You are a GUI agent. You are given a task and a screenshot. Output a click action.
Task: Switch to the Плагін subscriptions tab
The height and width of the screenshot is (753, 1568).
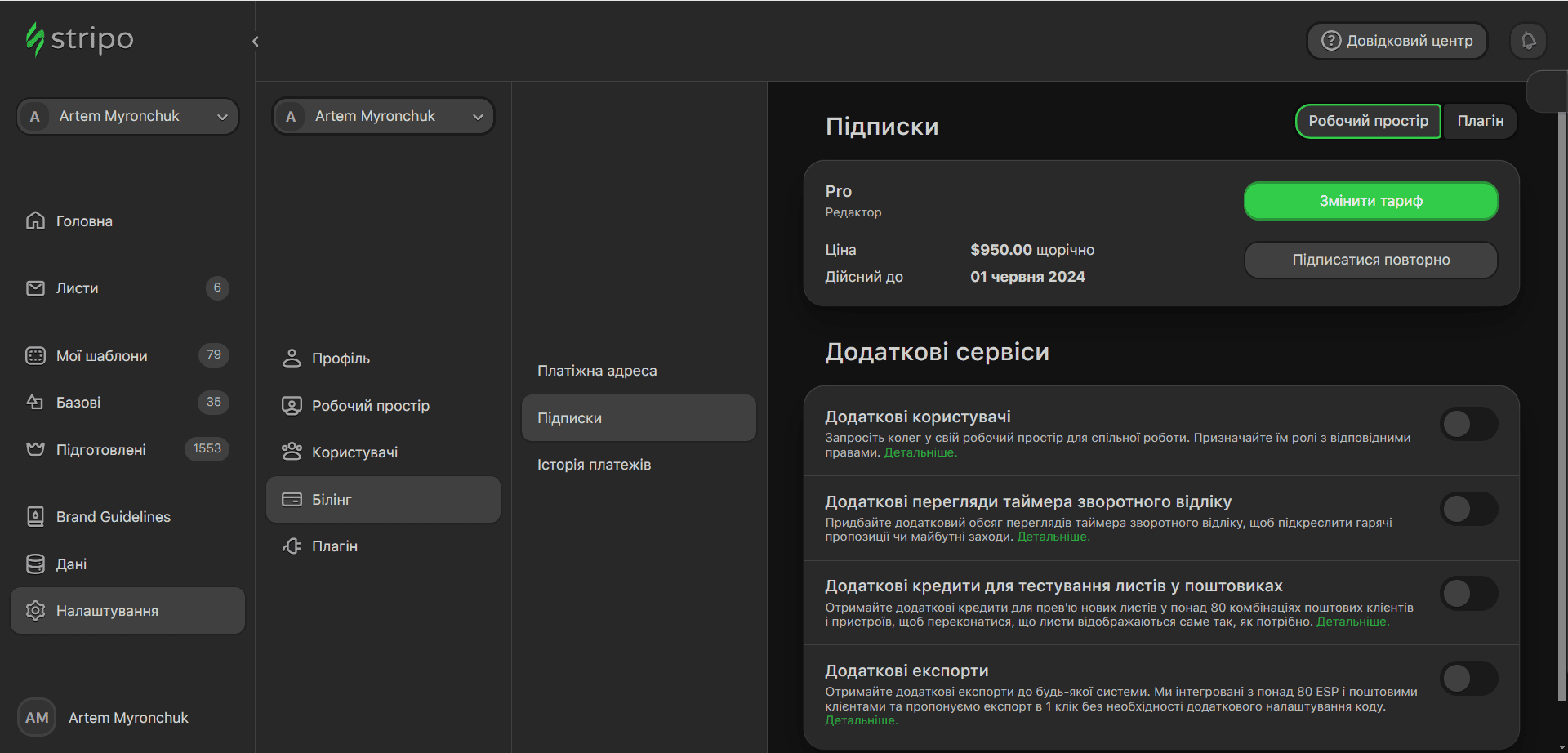click(1481, 121)
